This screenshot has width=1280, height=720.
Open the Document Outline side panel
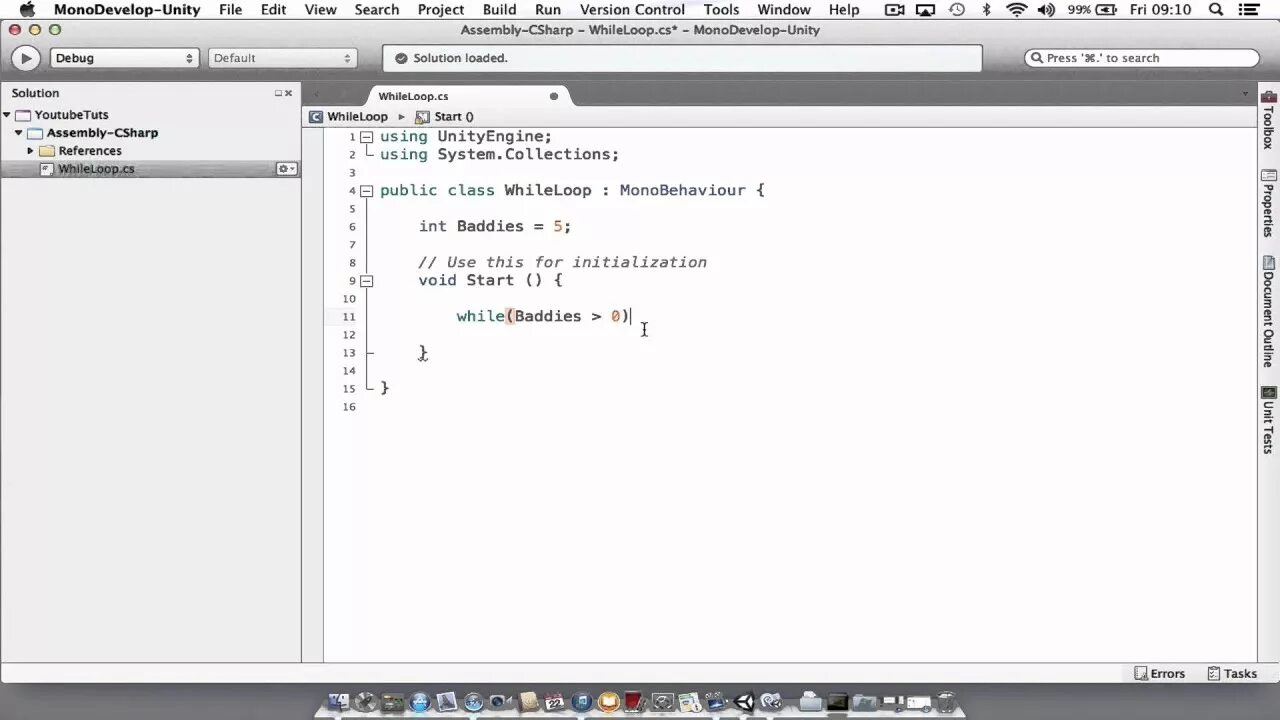1268,312
